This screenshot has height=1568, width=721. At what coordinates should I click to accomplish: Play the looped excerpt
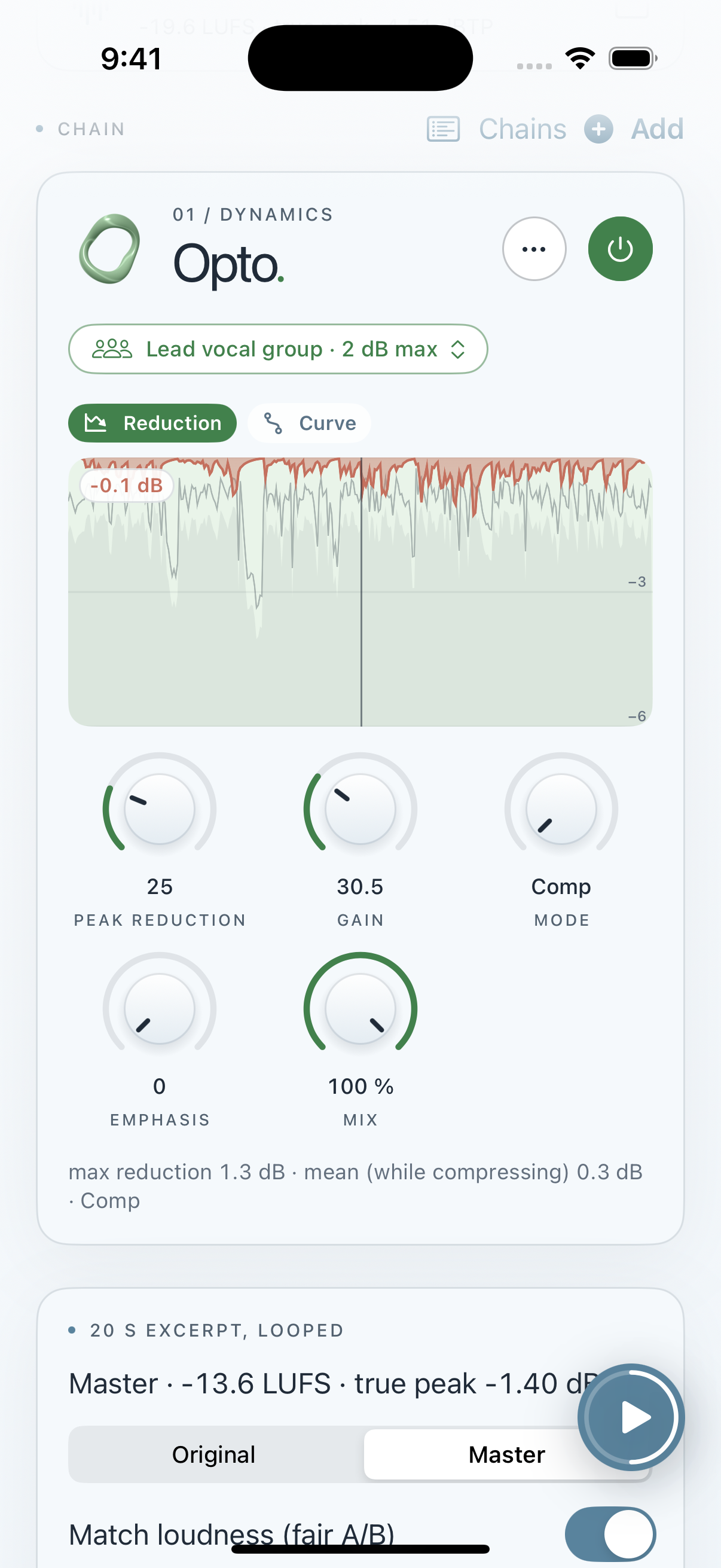coord(631,1417)
